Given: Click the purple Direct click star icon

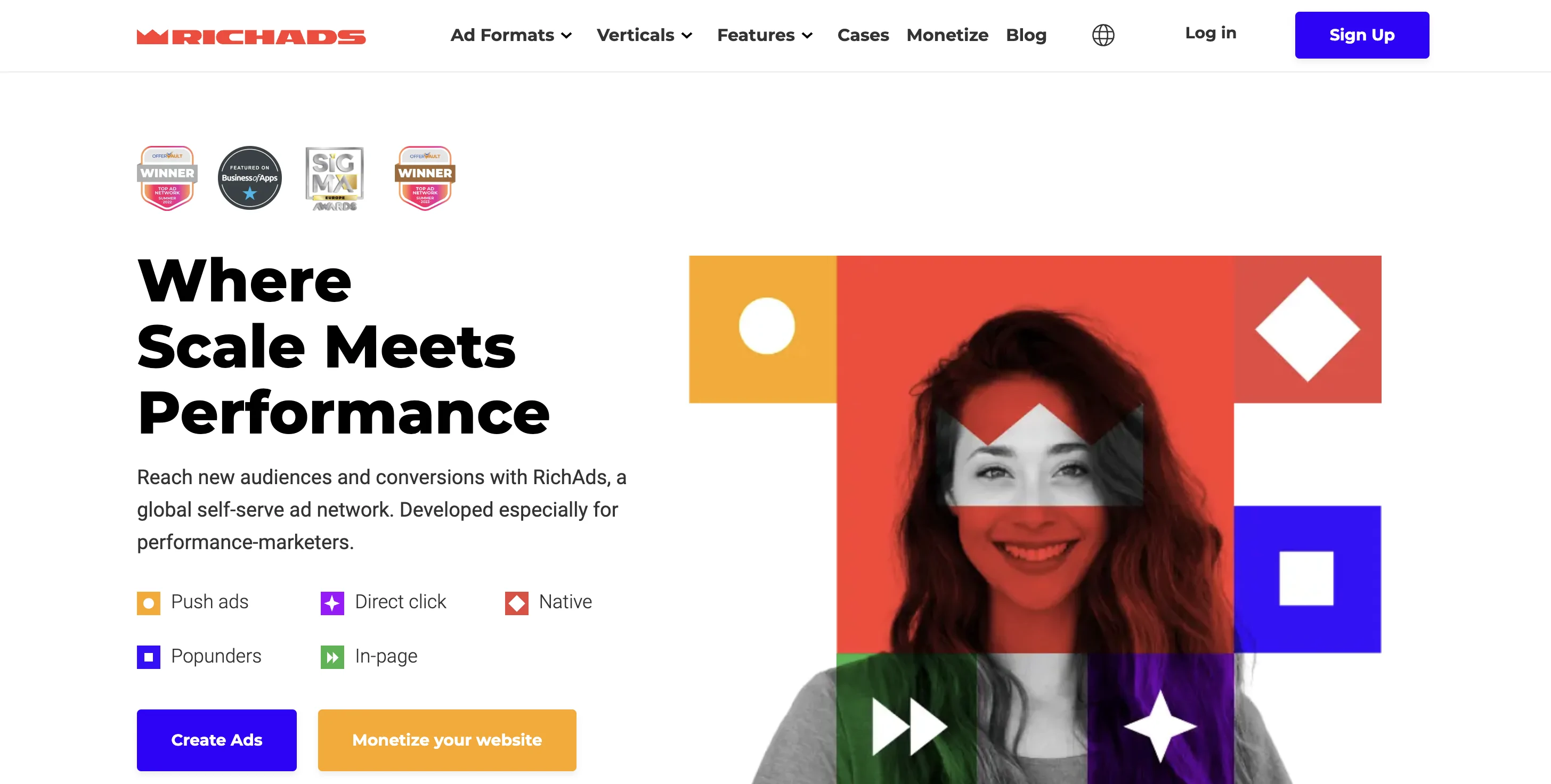Looking at the screenshot, I should pyautogui.click(x=332, y=603).
